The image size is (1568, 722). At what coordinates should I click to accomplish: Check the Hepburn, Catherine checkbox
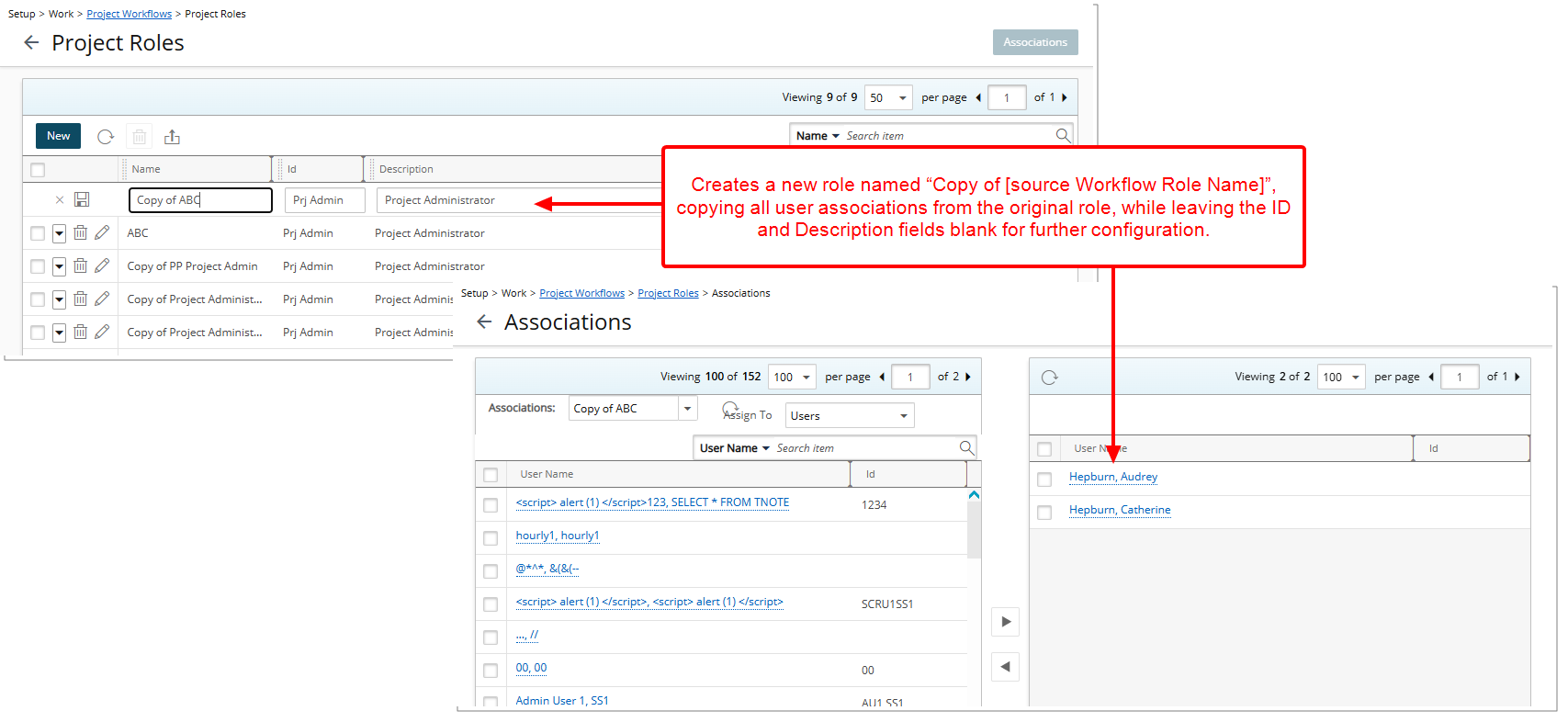click(1044, 512)
